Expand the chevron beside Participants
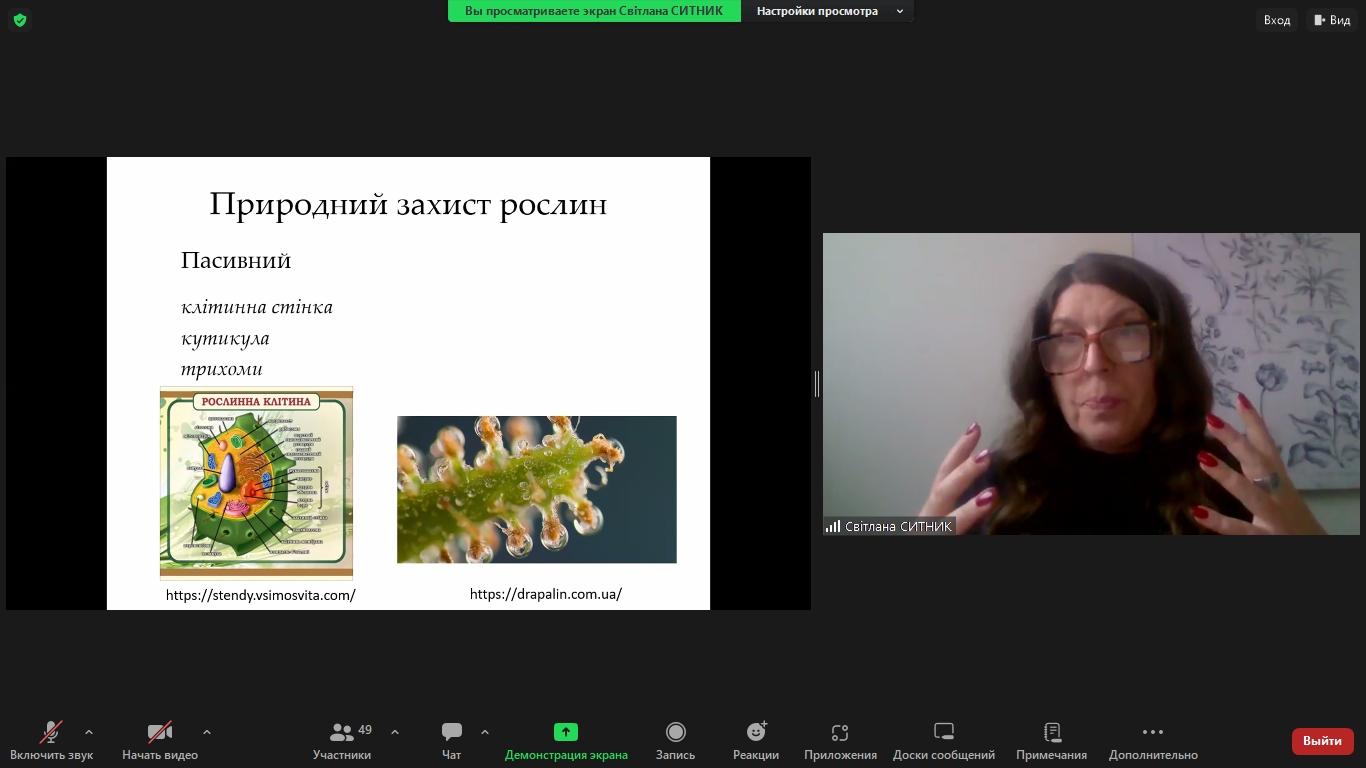The width and height of the screenshot is (1366, 768). (x=395, y=732)
